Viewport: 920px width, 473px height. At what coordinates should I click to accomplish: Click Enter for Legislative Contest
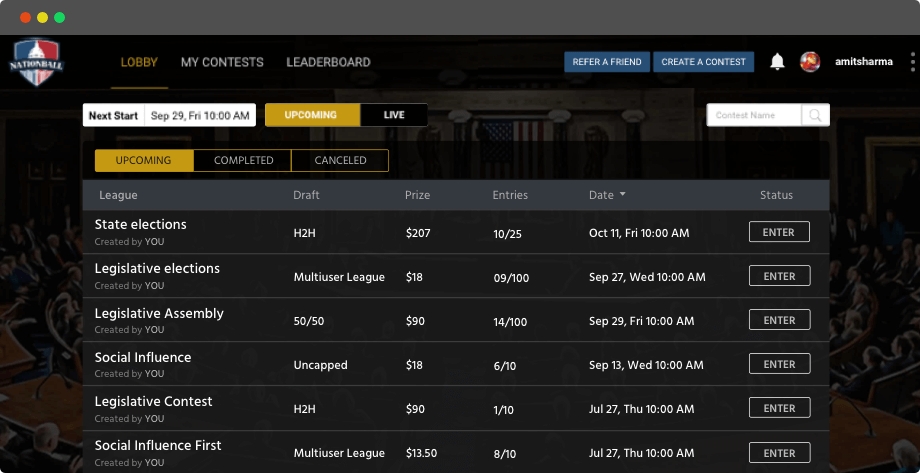779,408
